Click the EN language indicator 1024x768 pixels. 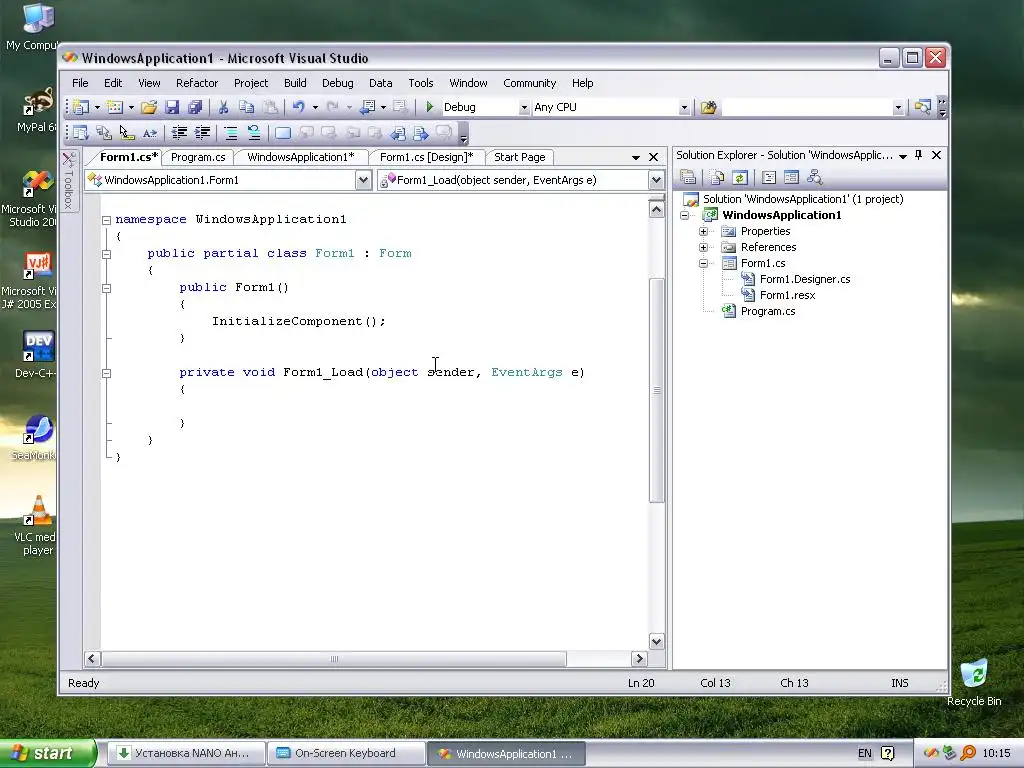865,753
